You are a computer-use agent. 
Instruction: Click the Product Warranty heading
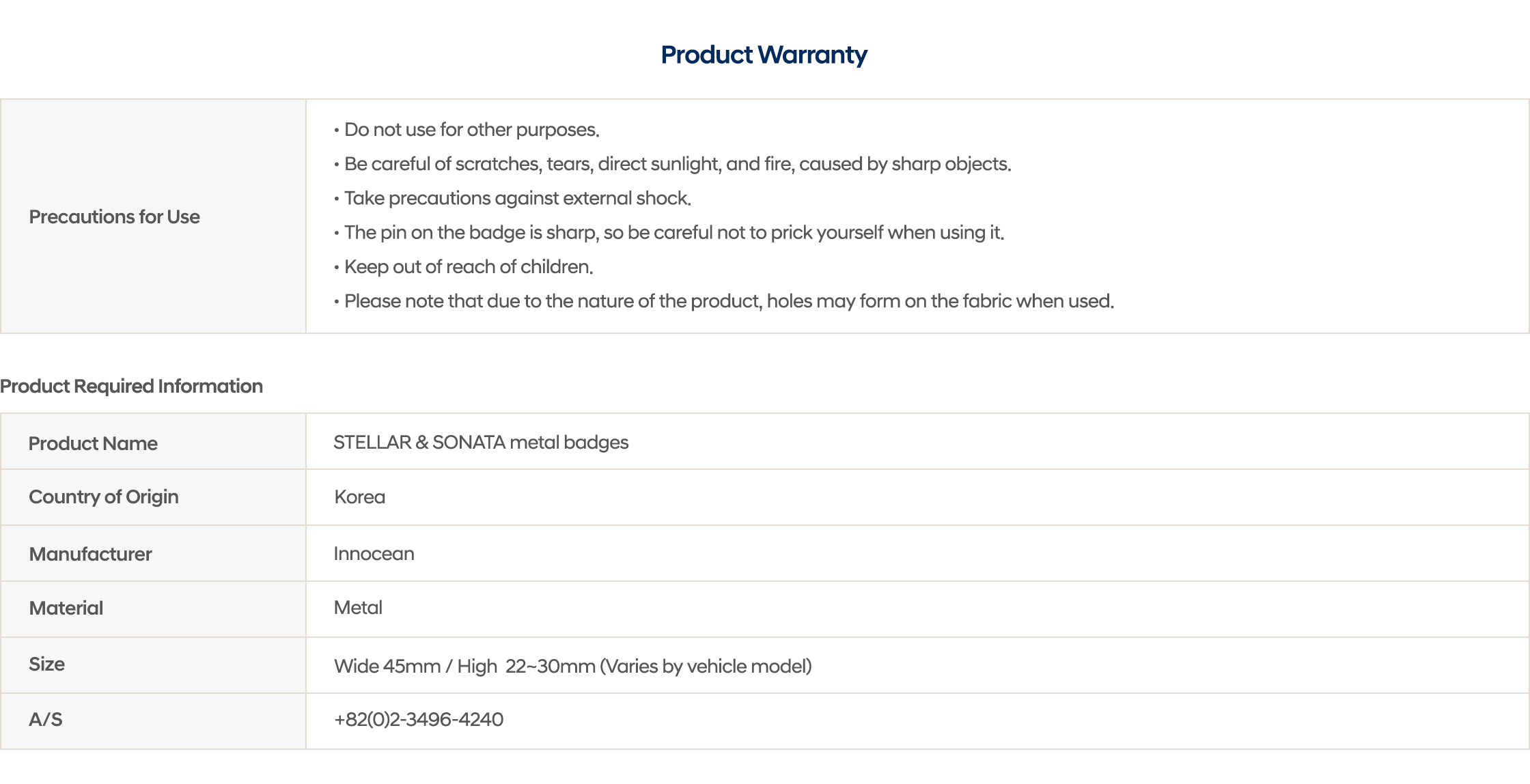click(x=764, y=55)
